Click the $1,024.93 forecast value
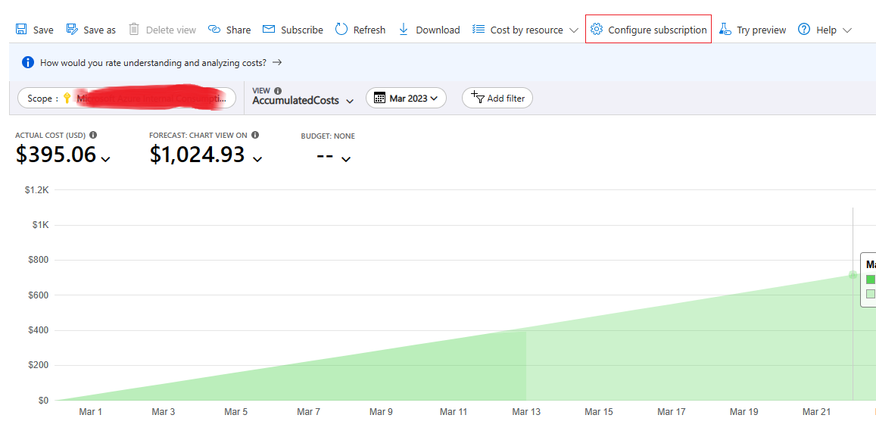876x428 pixels. [x=197, y=155]
